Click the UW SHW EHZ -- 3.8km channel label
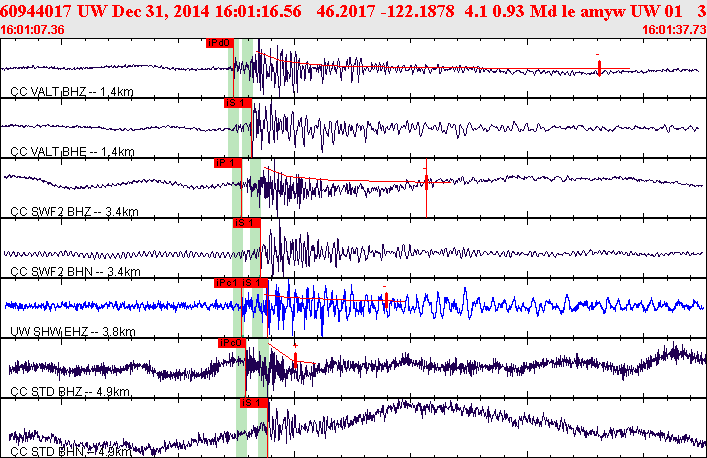Image resolution: width=707 pixels, height=458 pixels. [73, 332]
